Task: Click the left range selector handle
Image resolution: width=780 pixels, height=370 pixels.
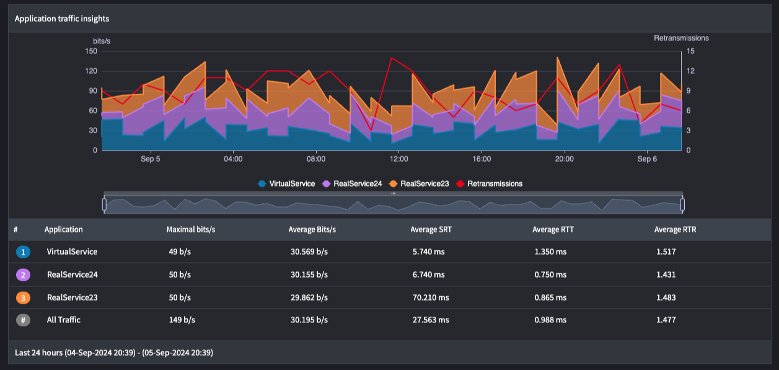Action: [x=104, y=204]
